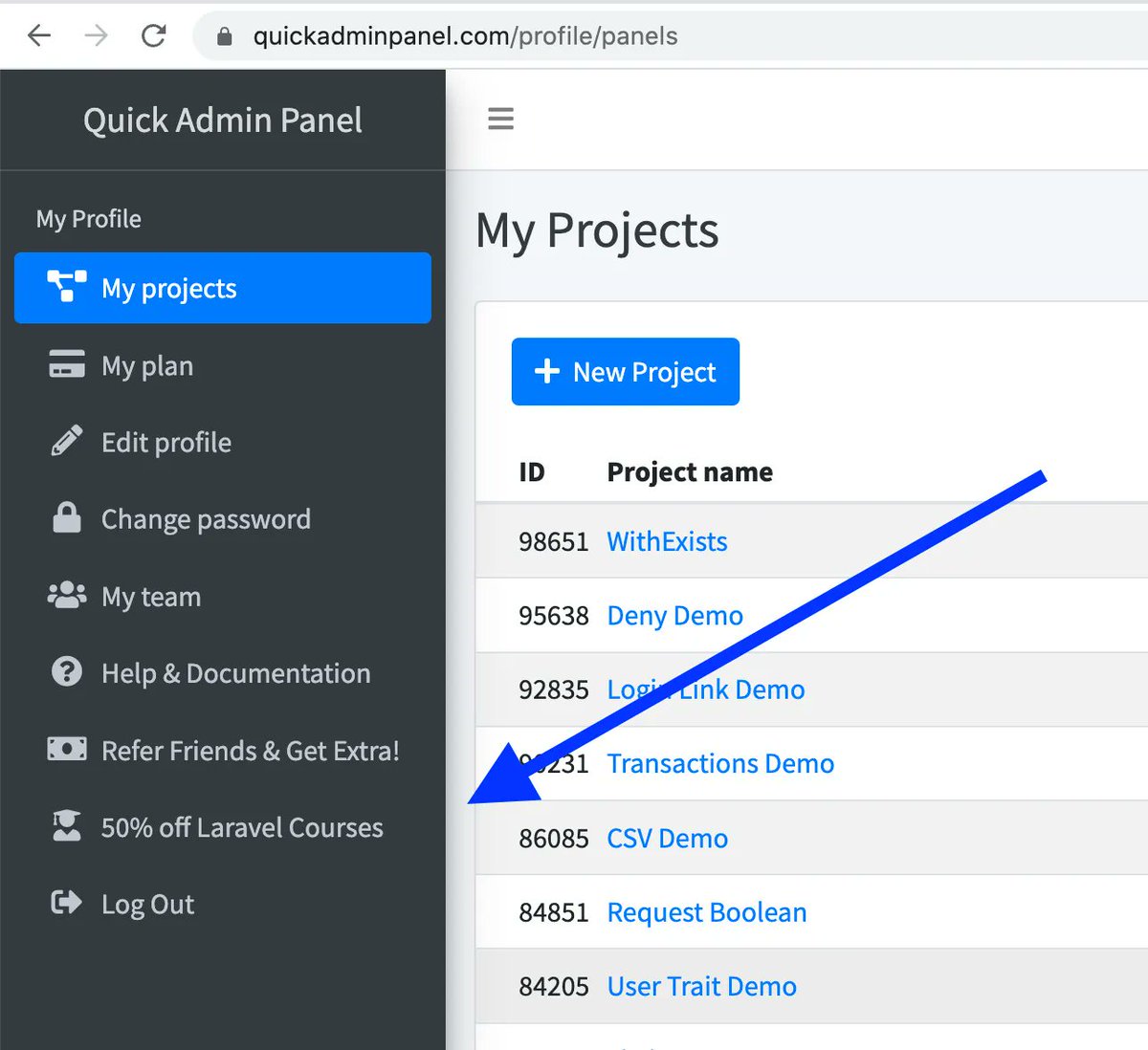Open the Deny Demo project
This screenshot has height=1050, width=1148.
pyautogui.click(x=674, y=615)
